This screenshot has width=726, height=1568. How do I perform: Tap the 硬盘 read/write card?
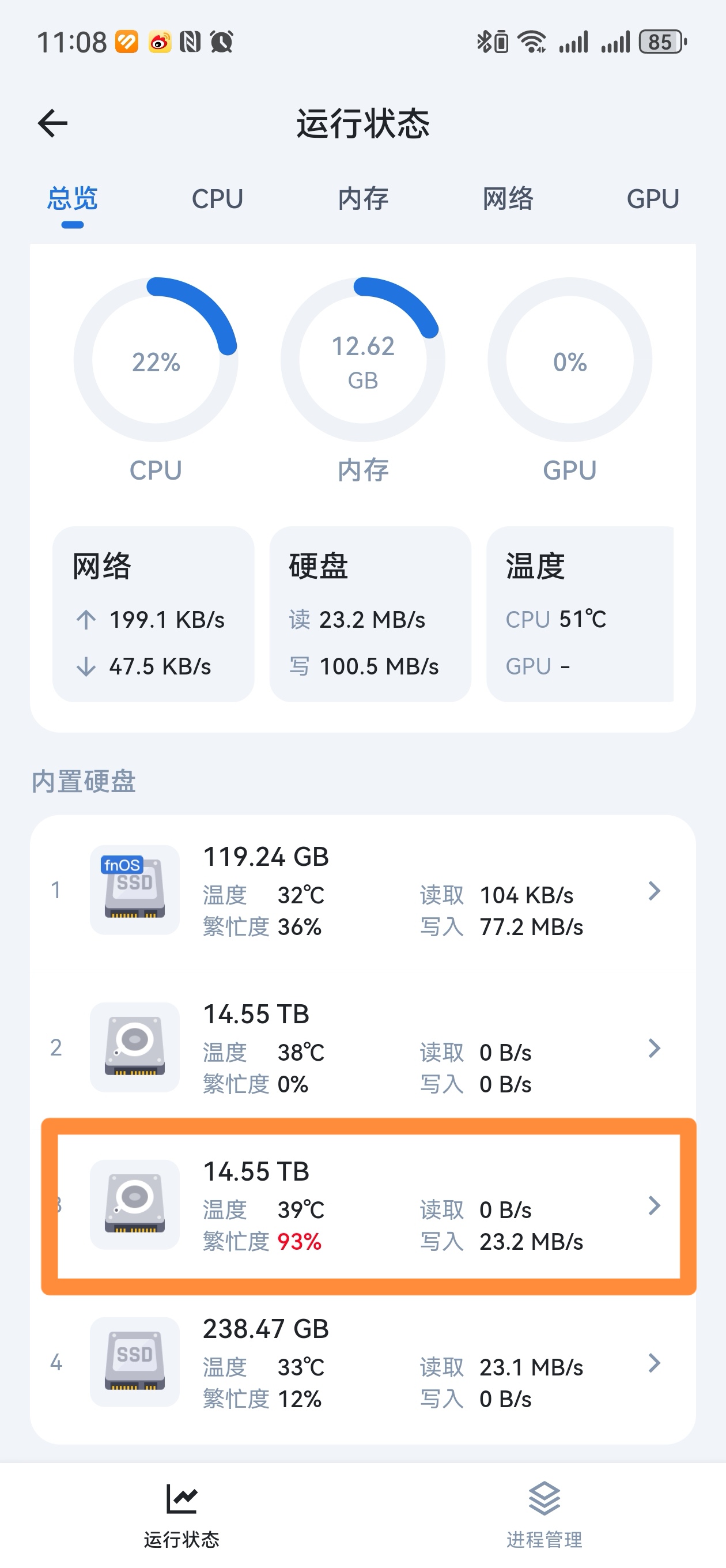[x=370, y=613]
